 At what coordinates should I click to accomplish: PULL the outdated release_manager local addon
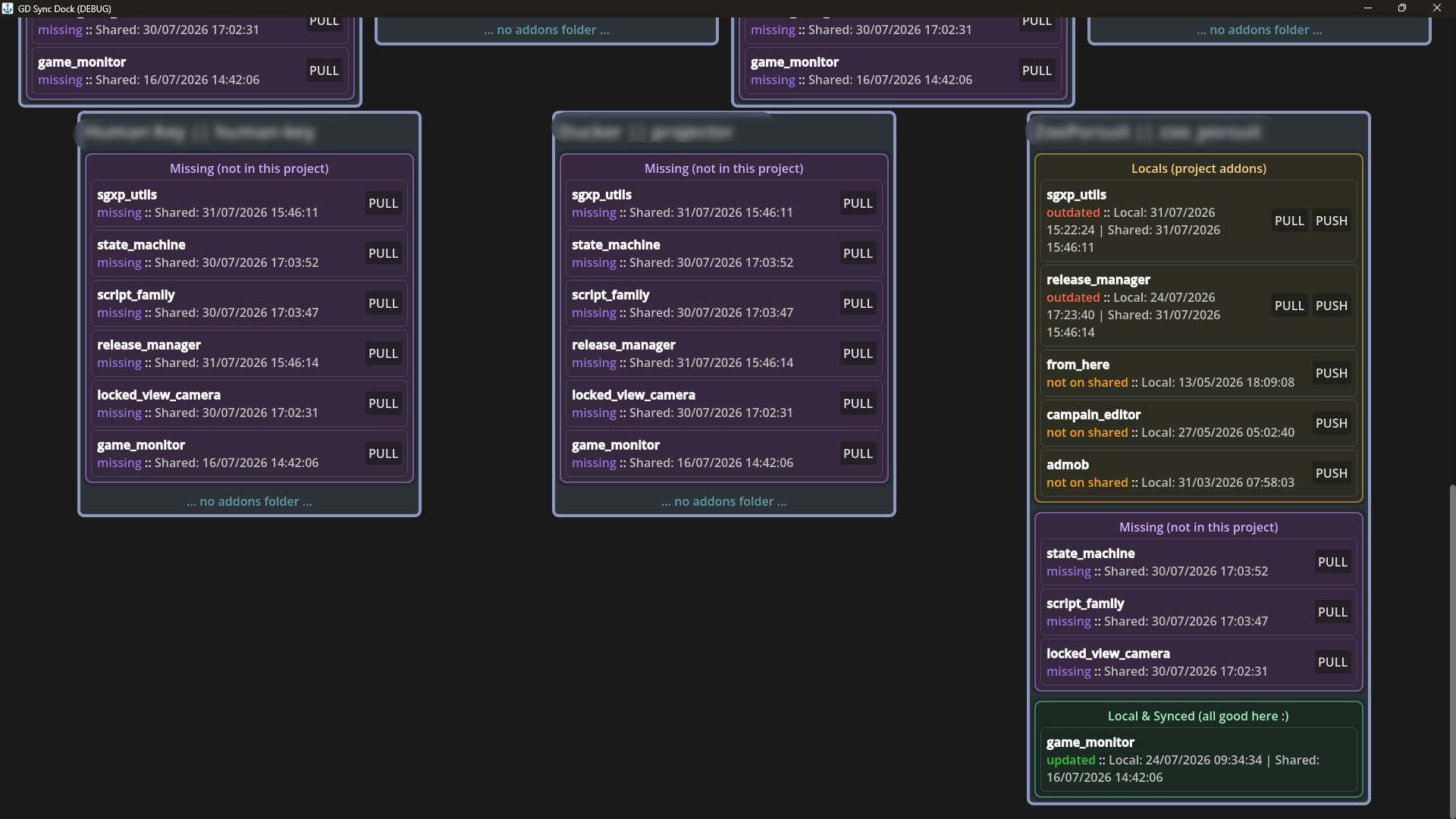(1289, 306)
